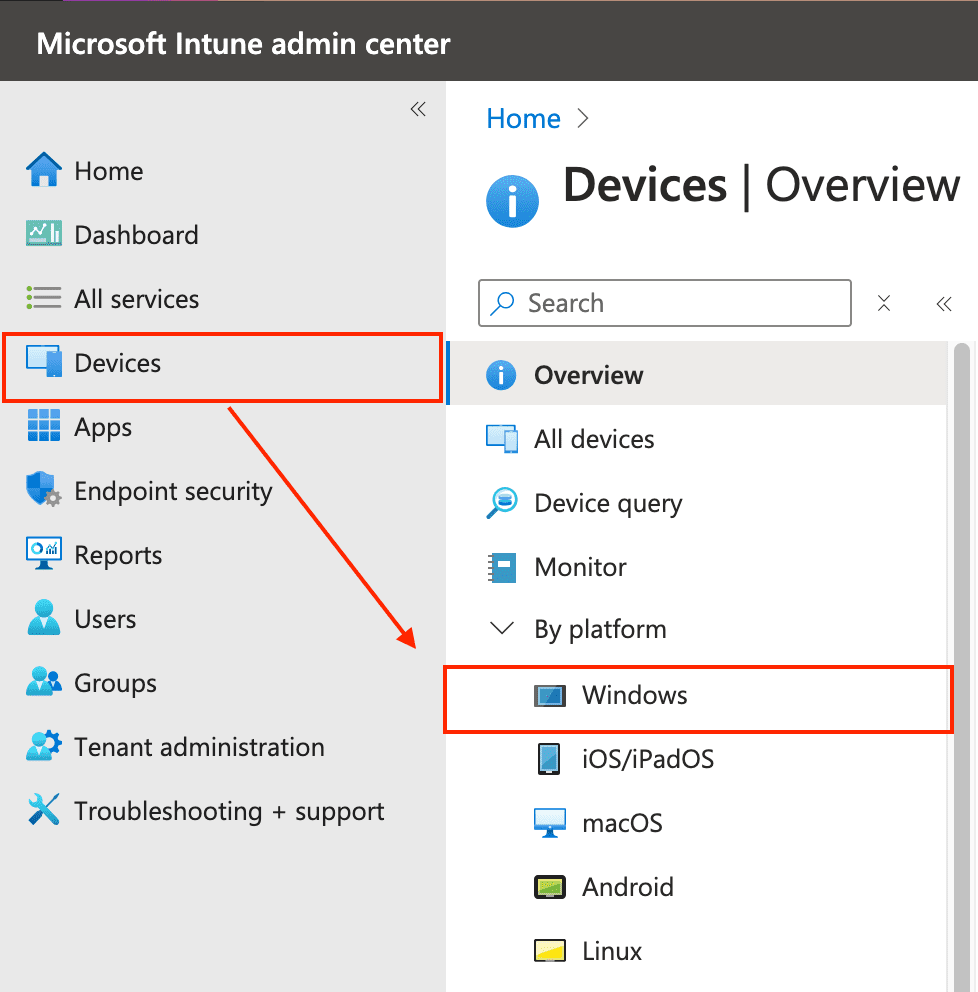Click the Endpoint security shield icon
The image size is (978, 992).
pos(44,491)
